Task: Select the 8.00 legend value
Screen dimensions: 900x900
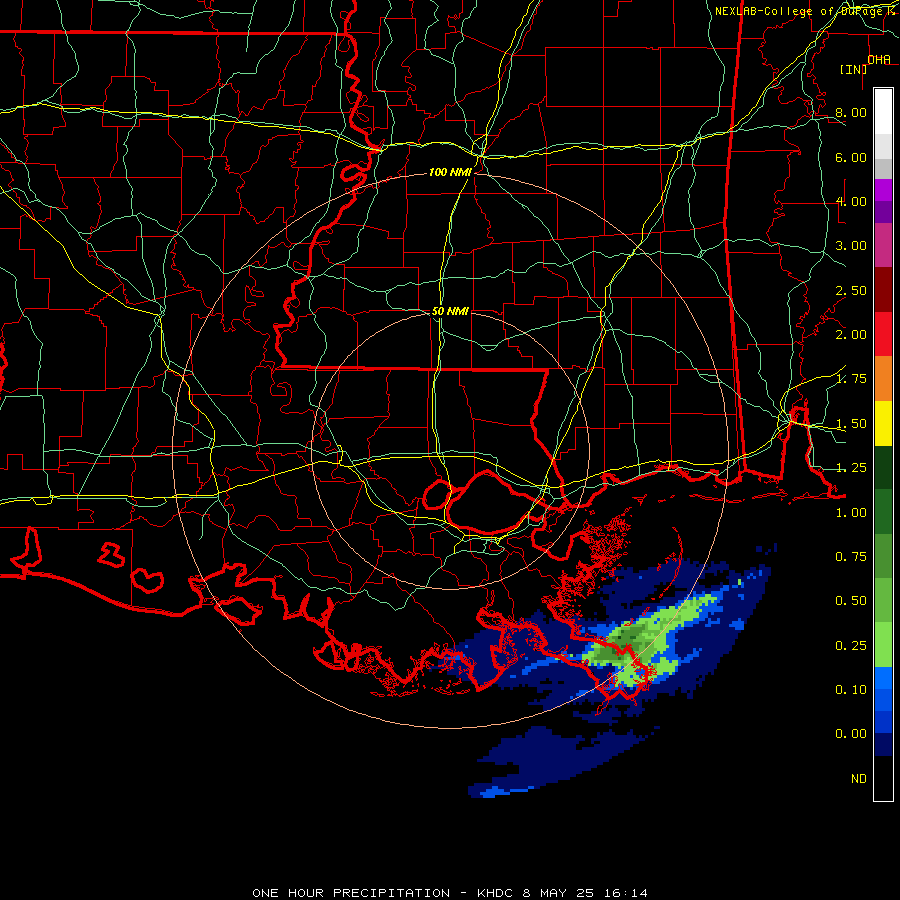Action: pyautogui.click(x=851, y=112)
